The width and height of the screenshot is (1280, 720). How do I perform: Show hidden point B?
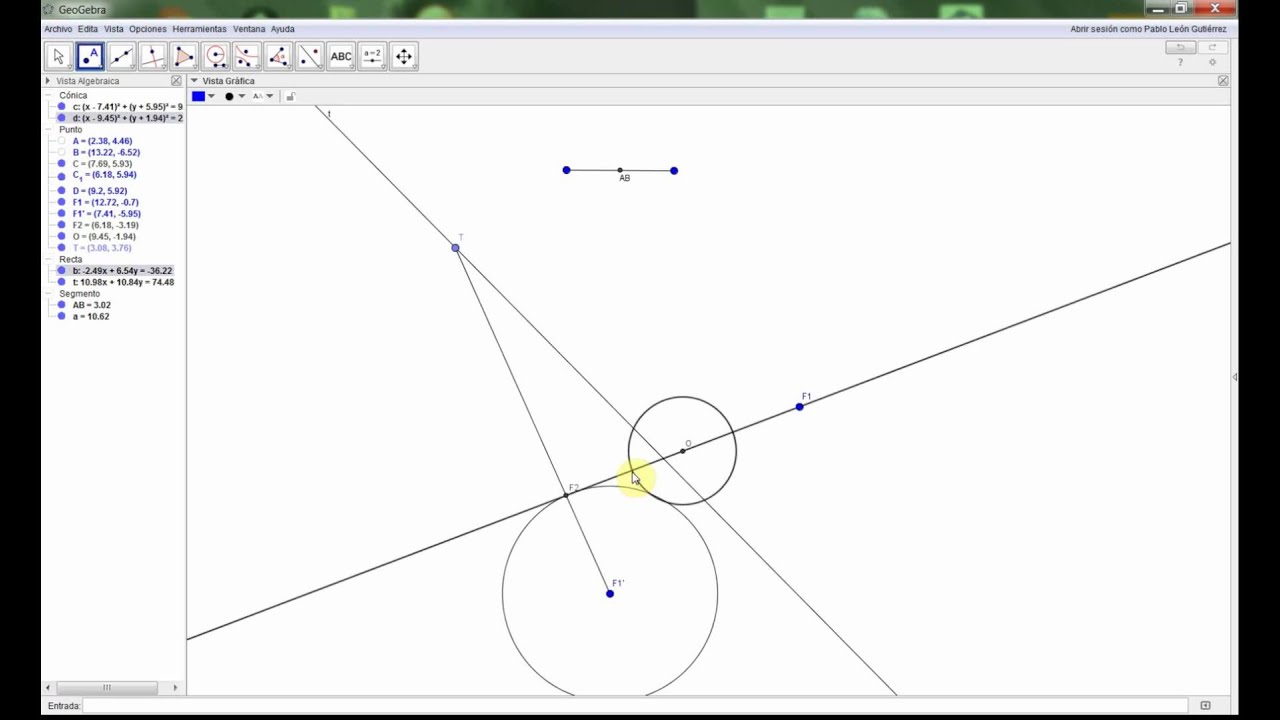(62, 153)
